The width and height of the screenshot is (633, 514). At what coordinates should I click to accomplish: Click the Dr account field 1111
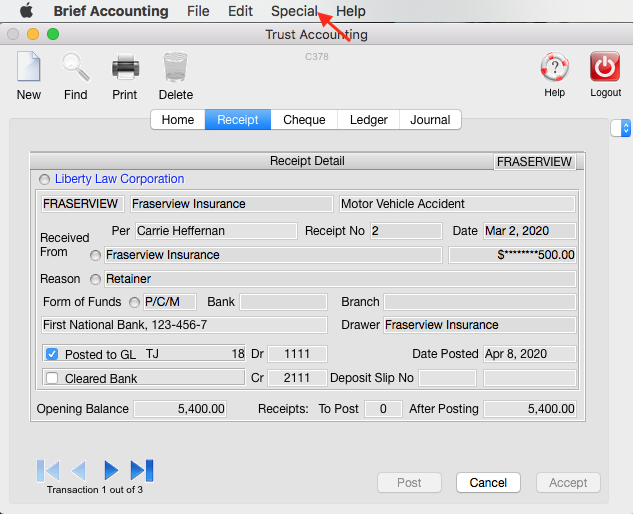[298, 354]
